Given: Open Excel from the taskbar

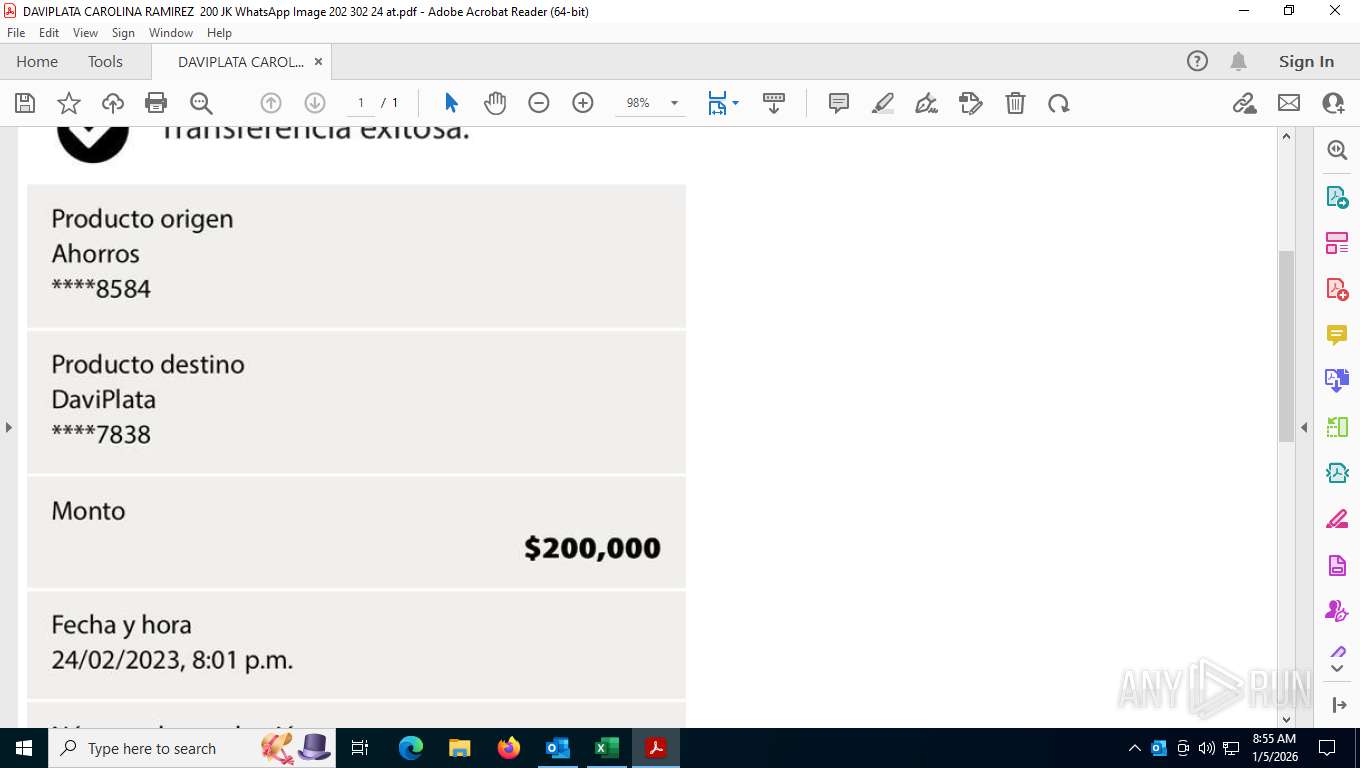Looking at the screenshot, I should 607,748.
